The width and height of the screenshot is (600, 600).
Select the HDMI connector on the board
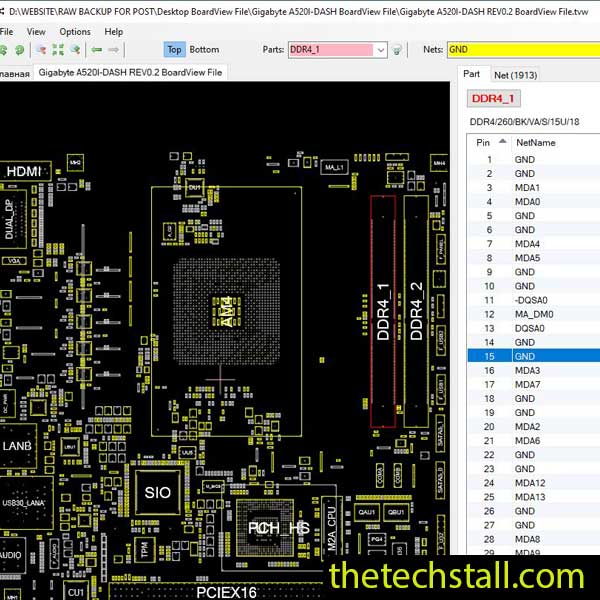pyautogui.click(x=24, y=172)
